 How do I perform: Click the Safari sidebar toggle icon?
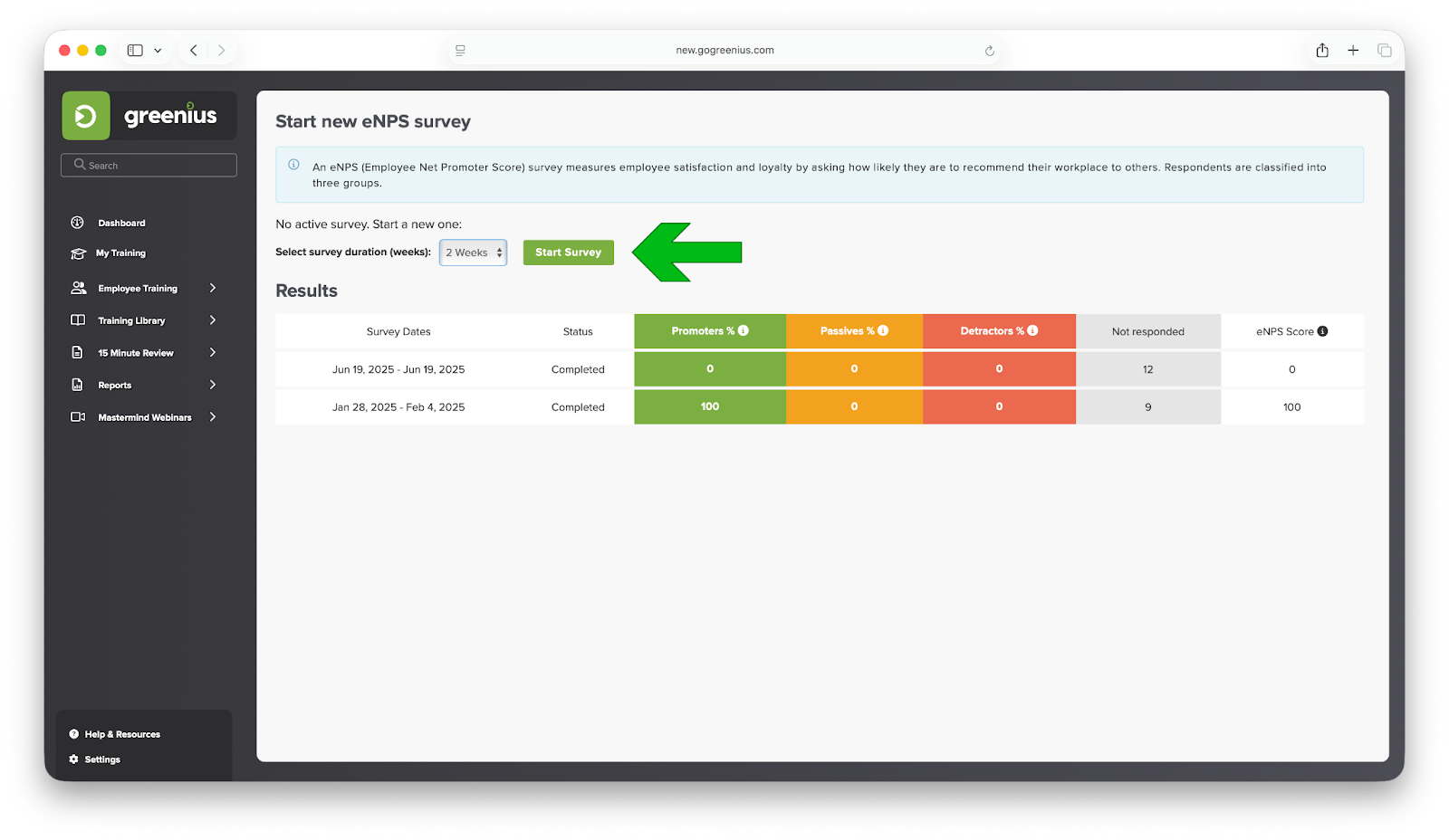point(135,51)
